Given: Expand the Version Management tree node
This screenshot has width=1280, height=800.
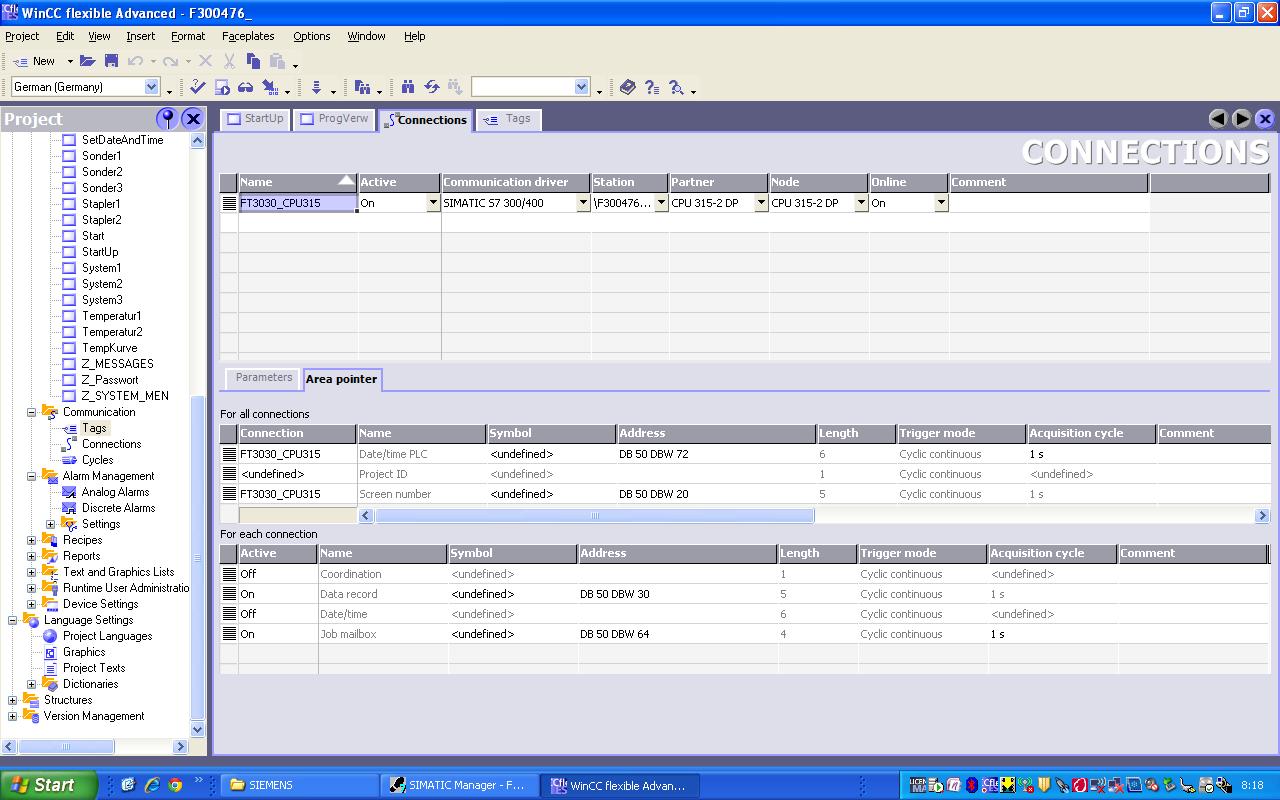Looking at the screenshot, I should (x=12, y=716).
